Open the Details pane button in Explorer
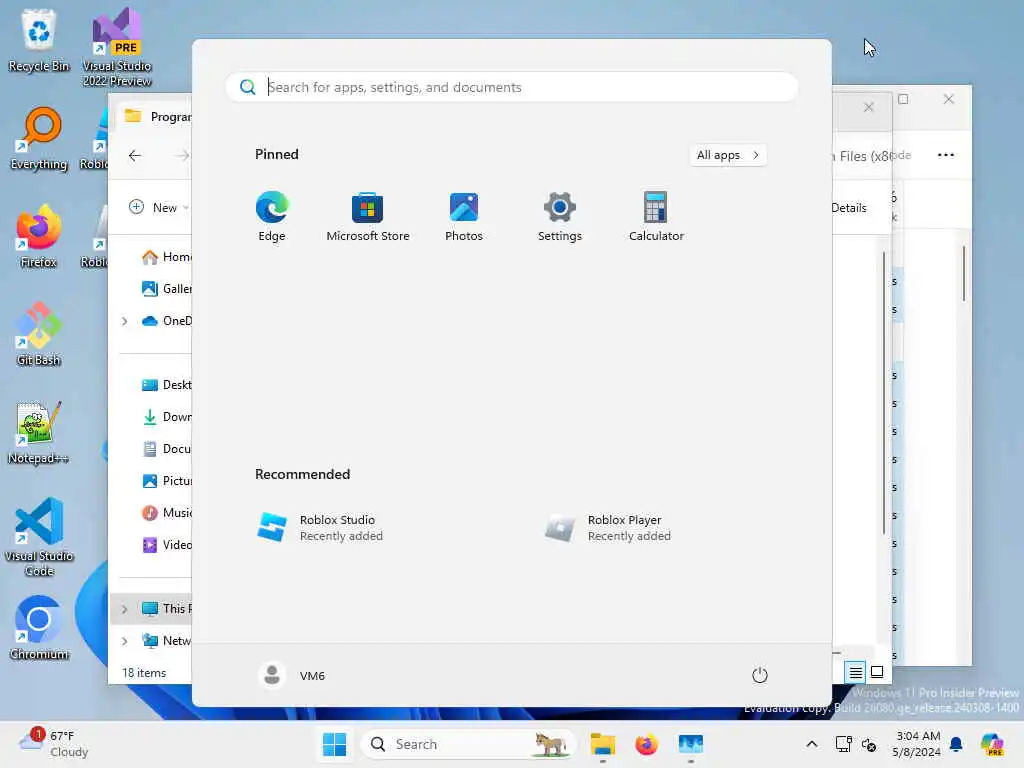 click(849, 208)
